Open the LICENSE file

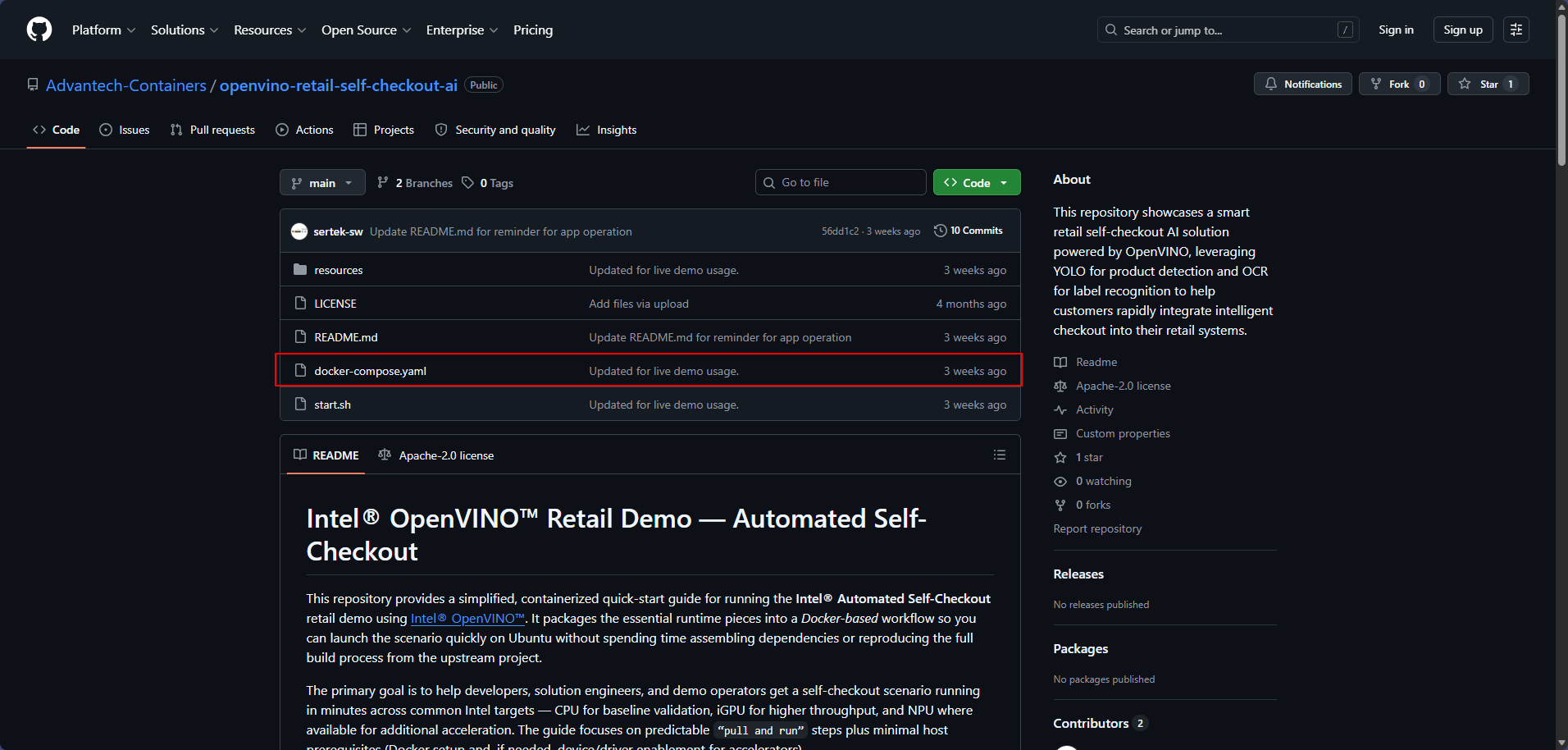[x=335, y=304]
